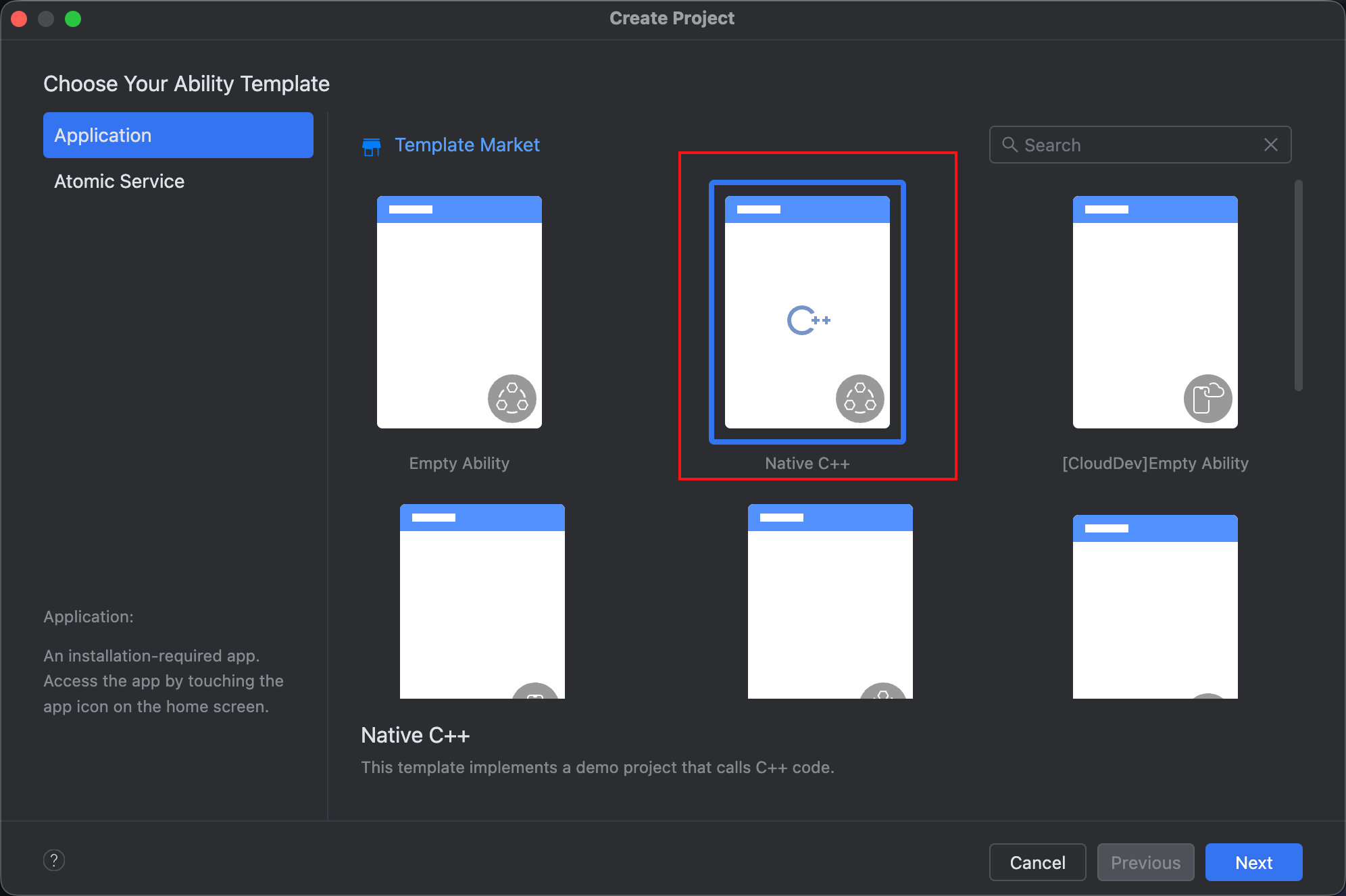The image size is (1346, 896).
Task: Open the Template Market link
Action: pos(467,145)
